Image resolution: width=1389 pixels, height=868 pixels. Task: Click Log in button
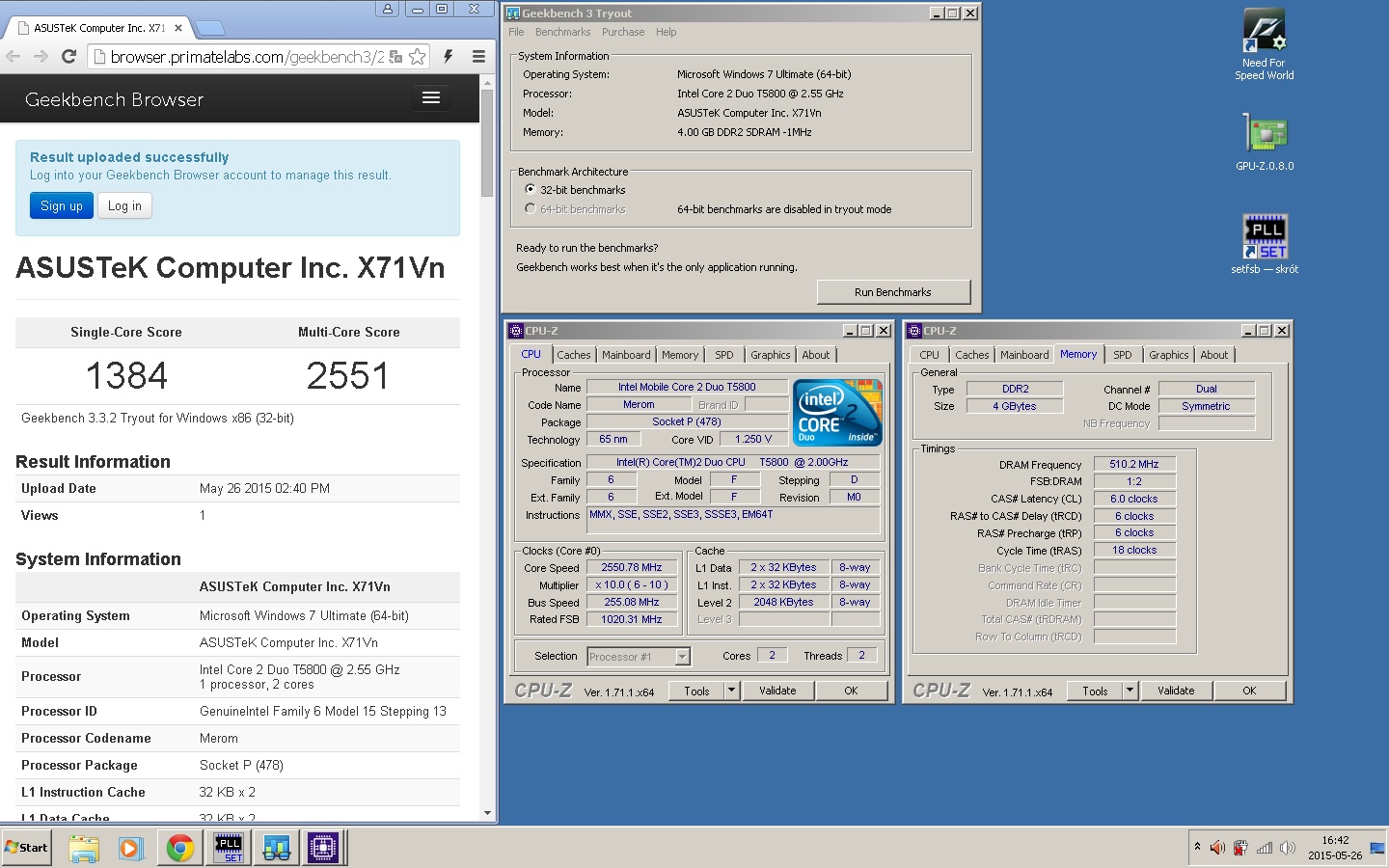124,205
